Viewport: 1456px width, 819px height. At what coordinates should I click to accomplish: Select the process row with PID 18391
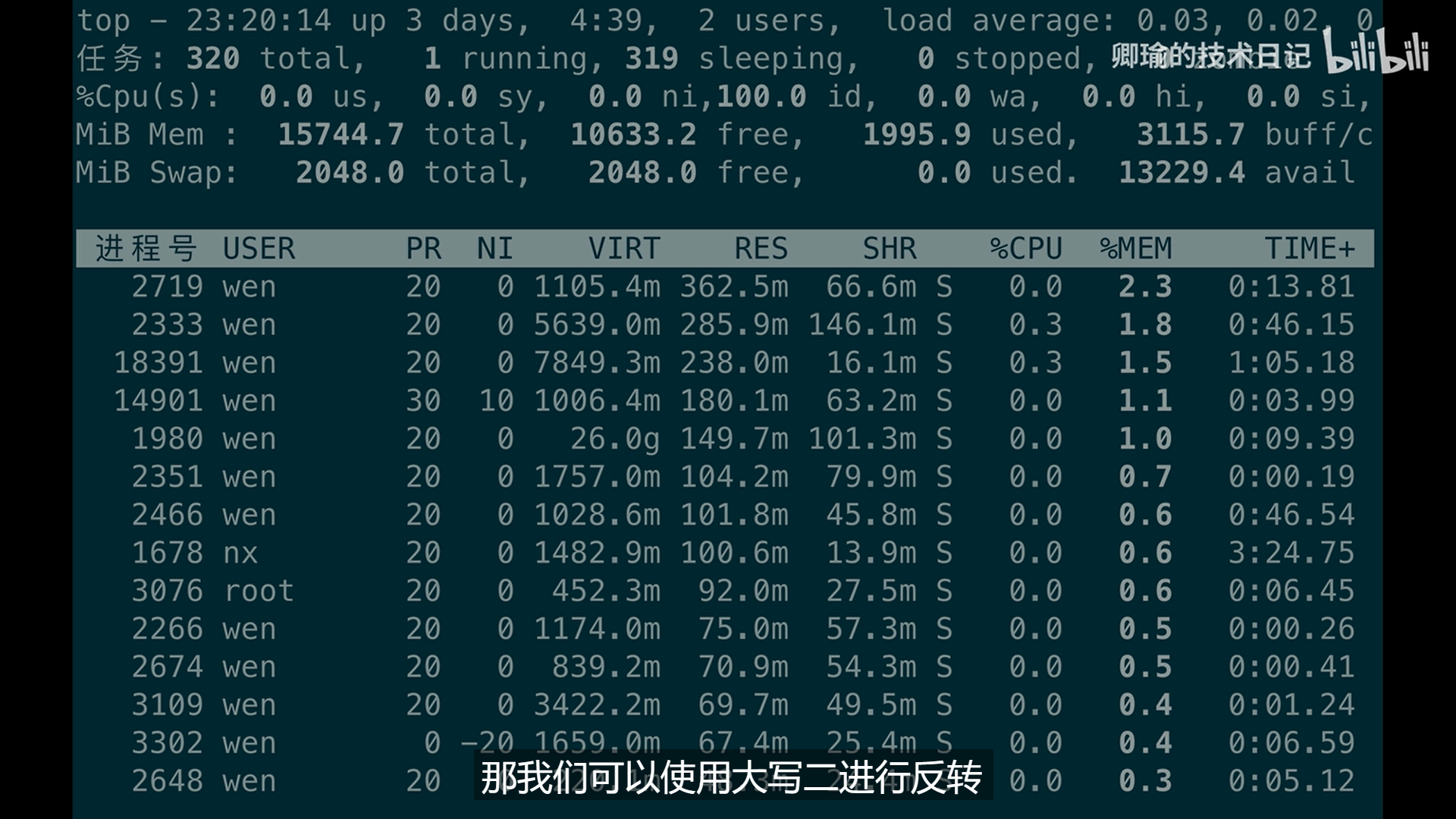(158, 362)
